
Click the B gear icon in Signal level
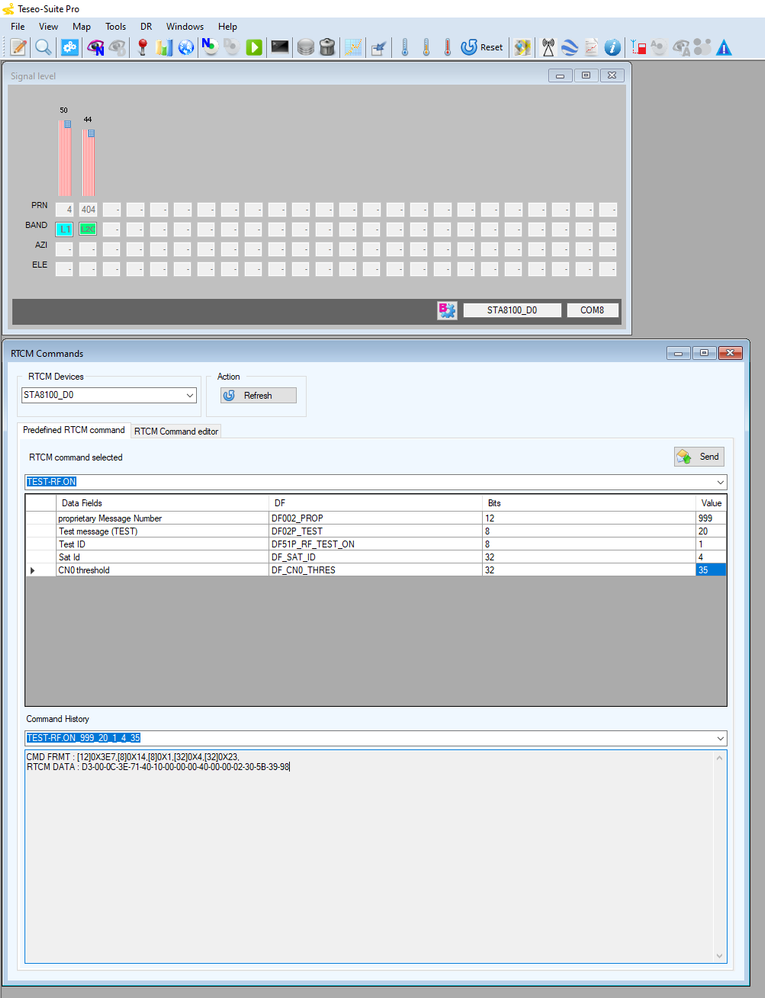(447, 310)
